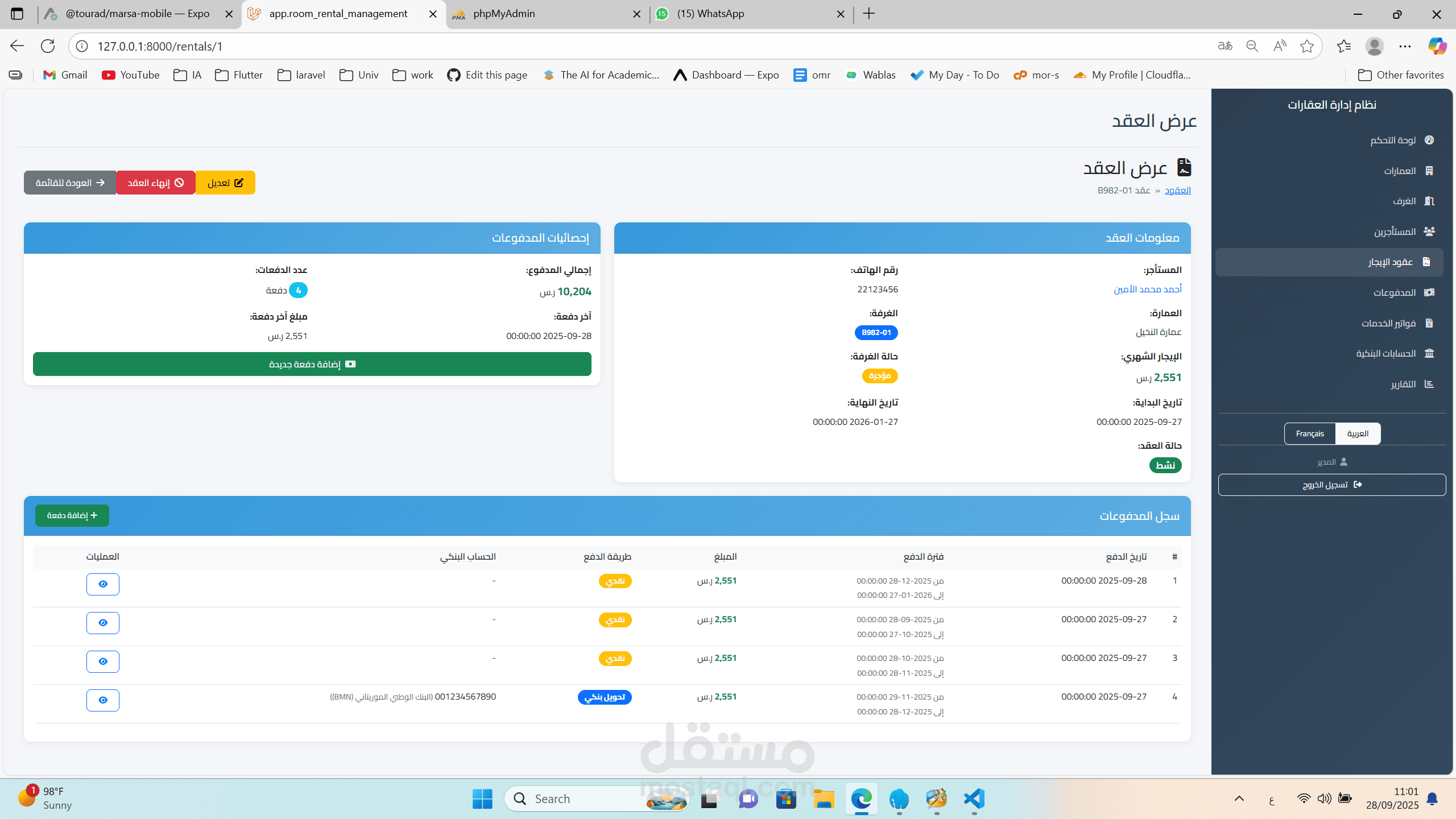This screenshot has width=1456, height=819.
Task: Switch language to Français
Action: (x=1310, y=433)
